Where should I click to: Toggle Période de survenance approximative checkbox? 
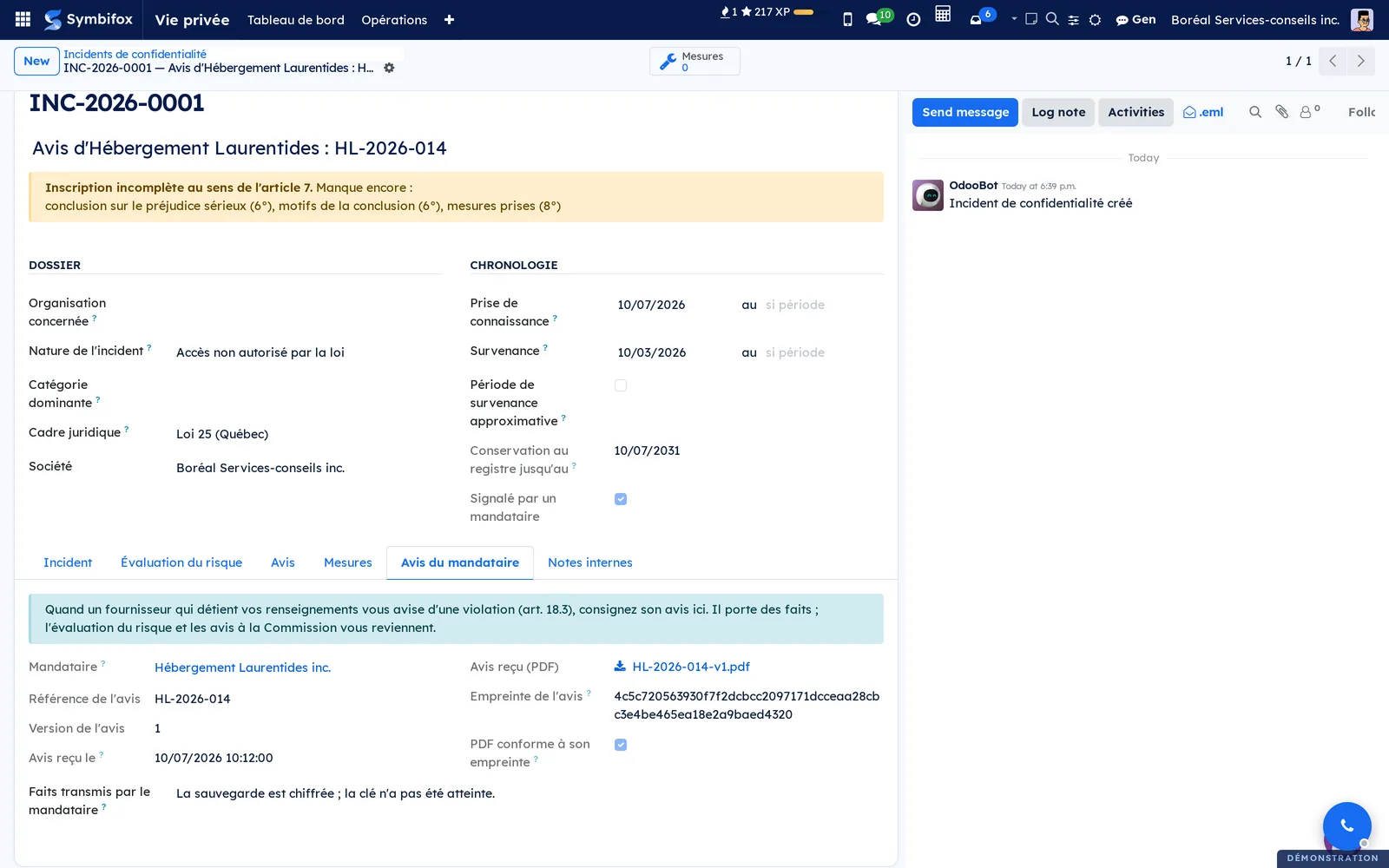[621, 385]
